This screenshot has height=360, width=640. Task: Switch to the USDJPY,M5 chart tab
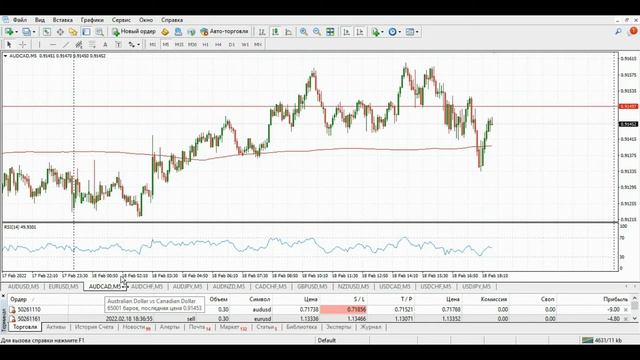pos(476,287)
